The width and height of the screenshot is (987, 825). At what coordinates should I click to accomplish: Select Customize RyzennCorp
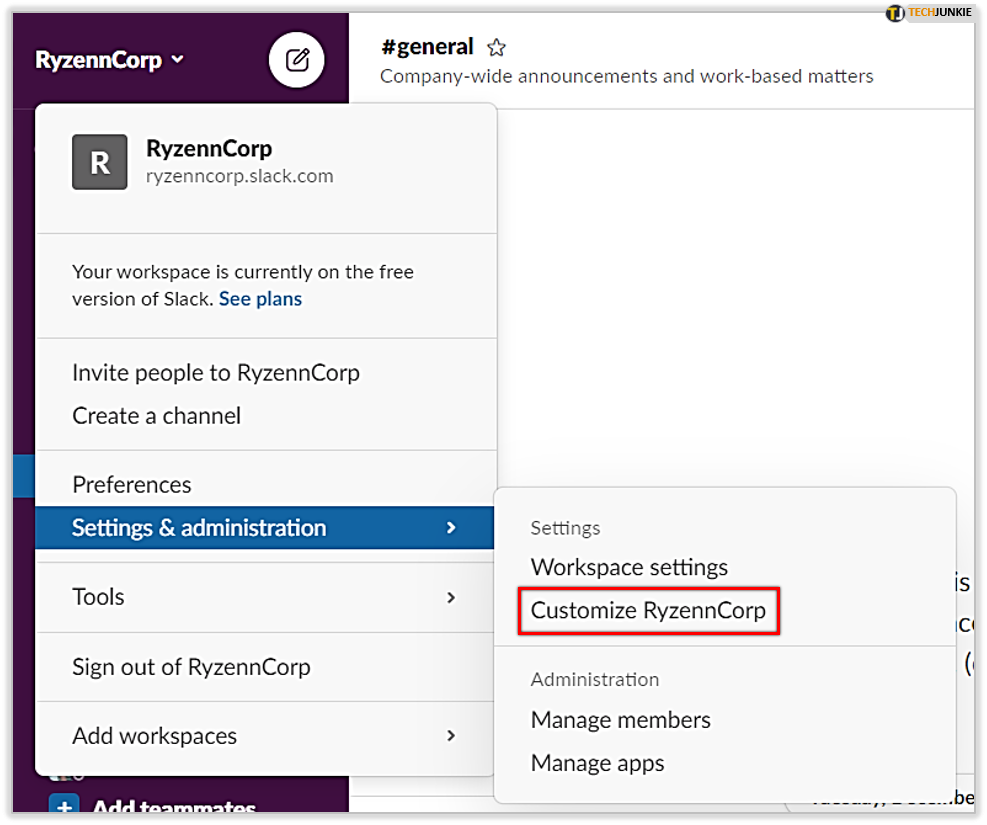point(648,610)
